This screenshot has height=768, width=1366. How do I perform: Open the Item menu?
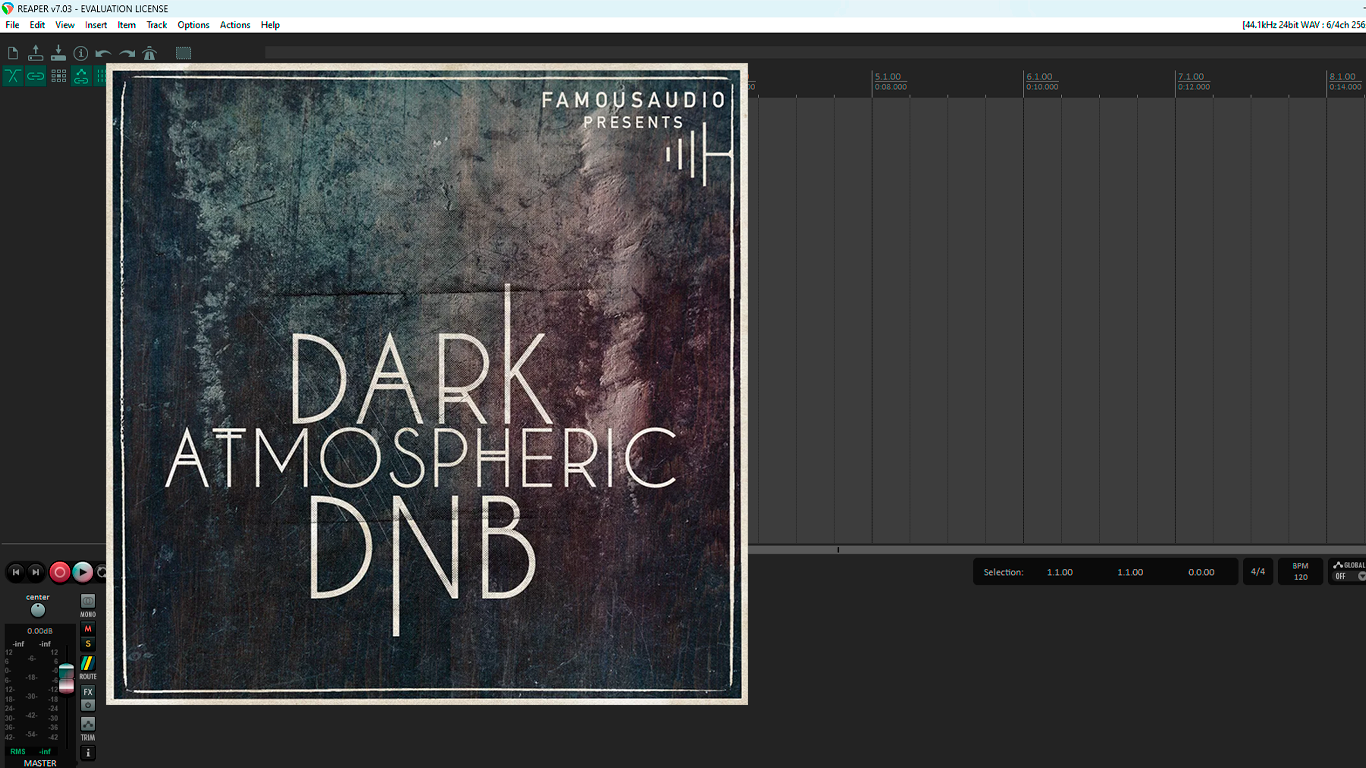[127, 25]
